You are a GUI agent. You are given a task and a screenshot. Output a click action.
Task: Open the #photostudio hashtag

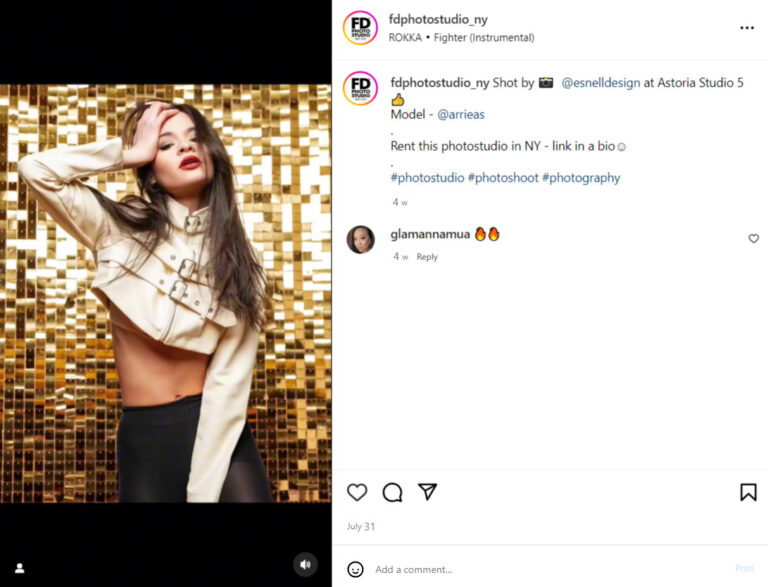[427, 178]
